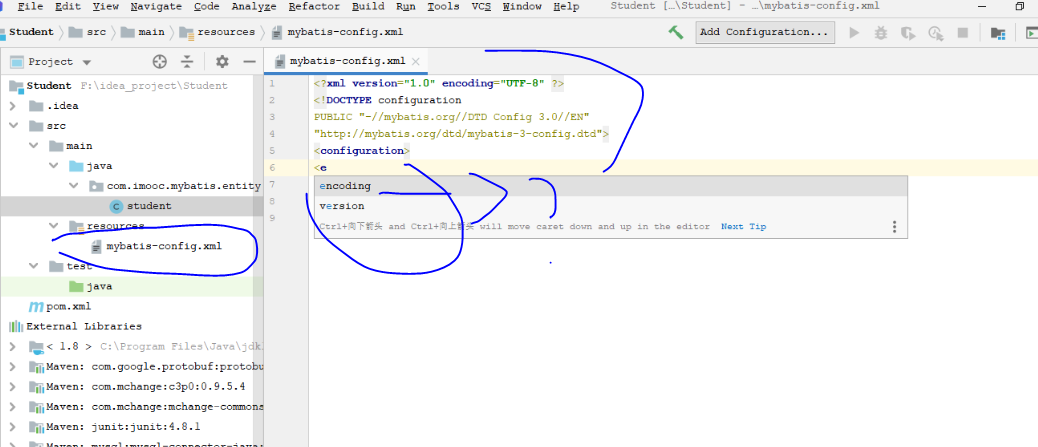The image size is (1038, 447).
Task: Select the student class in the project tree
Action: click(x=149, y=206)
